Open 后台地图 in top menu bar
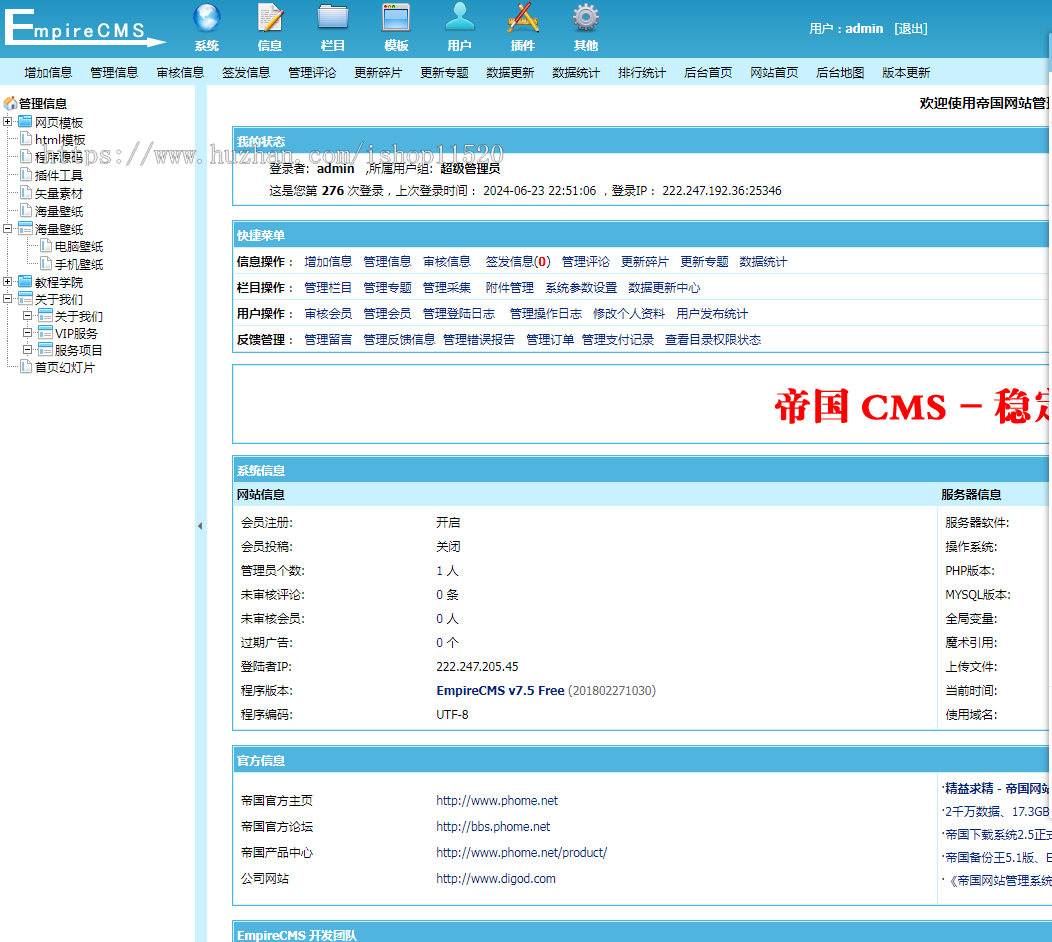This screenshot has width=1052, height=942. point(840,72)
